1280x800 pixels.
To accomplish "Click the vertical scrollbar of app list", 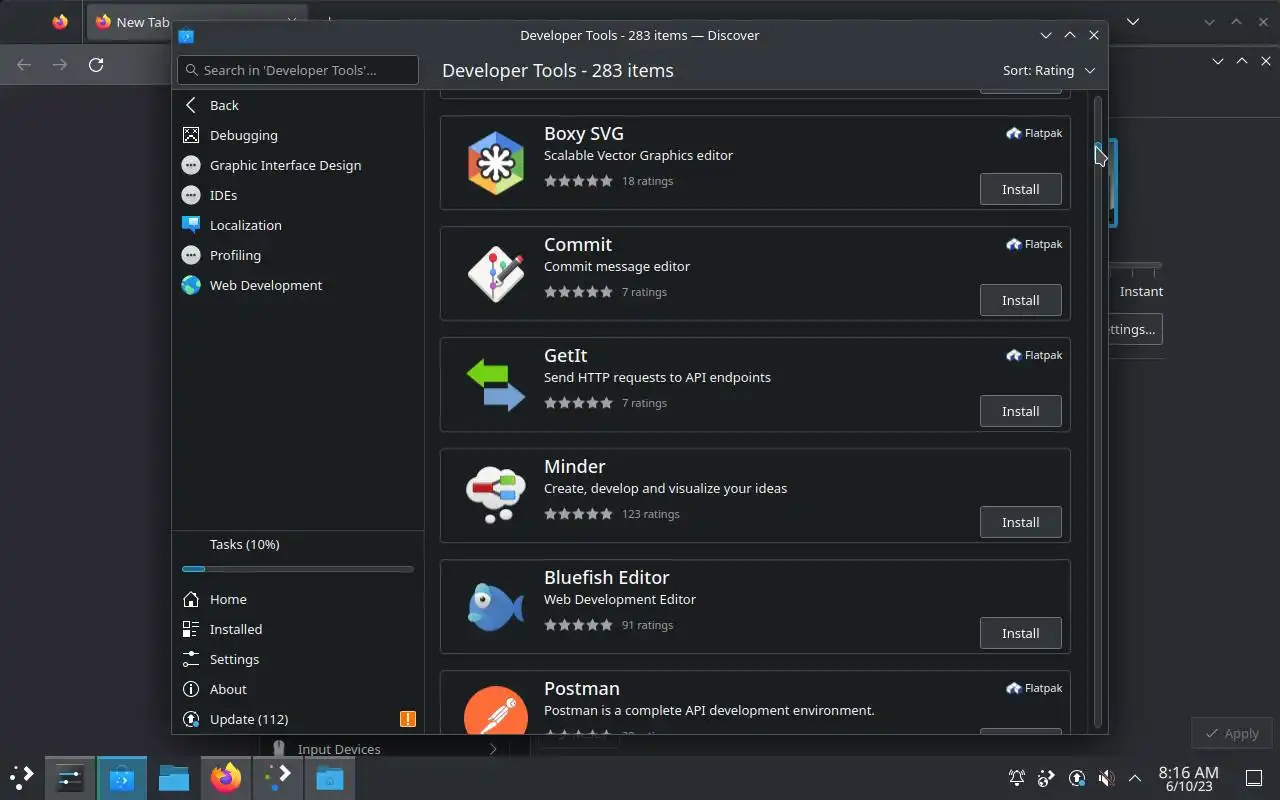I will coord(1098,412).
